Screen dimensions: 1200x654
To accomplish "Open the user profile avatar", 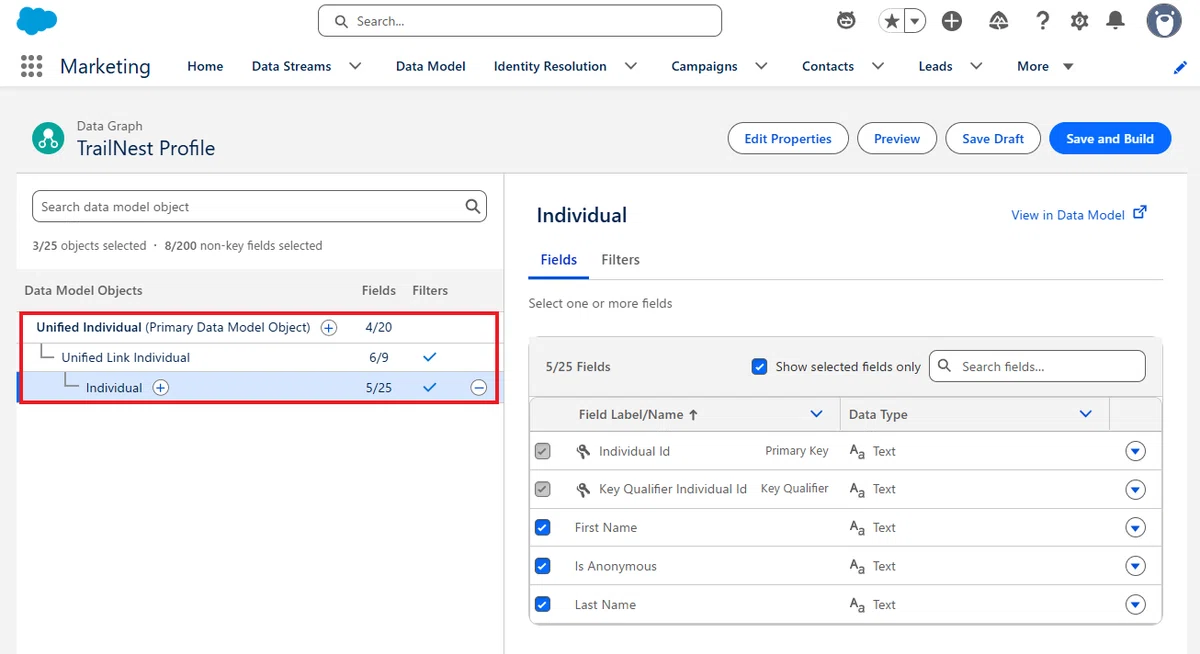I will pyautogui.click(x=1163, y=21).
